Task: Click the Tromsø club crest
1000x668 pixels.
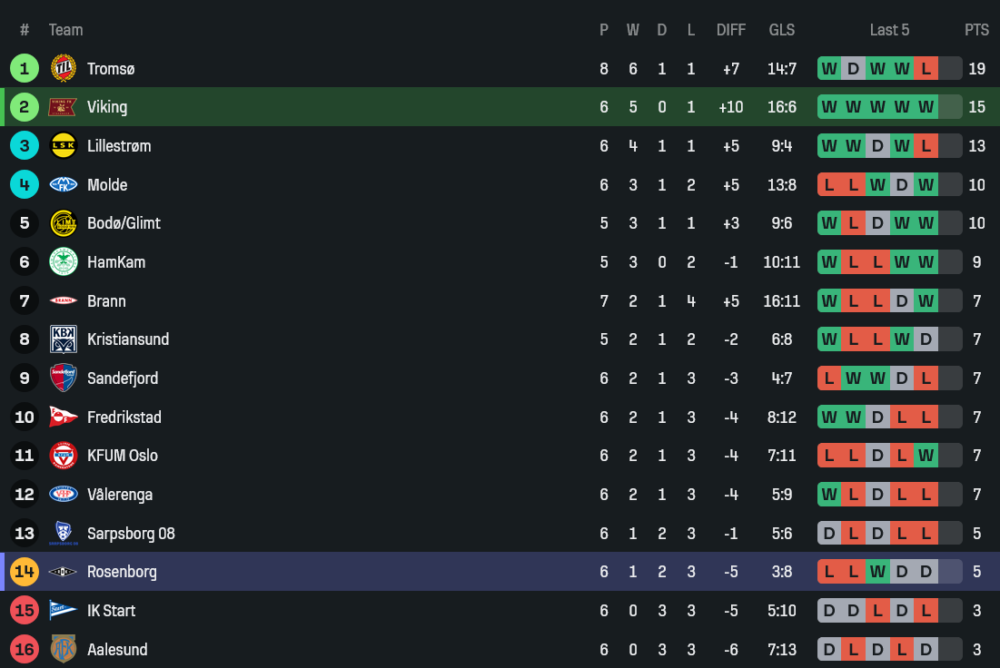Action: [63, 68]
